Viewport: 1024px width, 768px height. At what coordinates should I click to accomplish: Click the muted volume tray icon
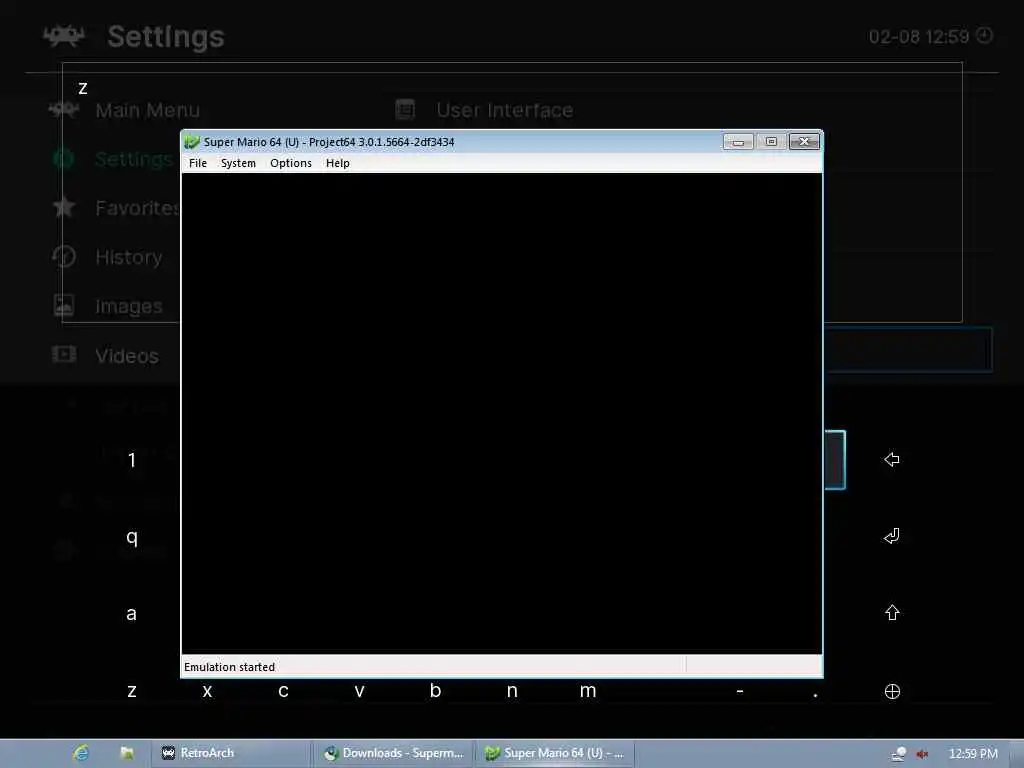click(922, 754)
